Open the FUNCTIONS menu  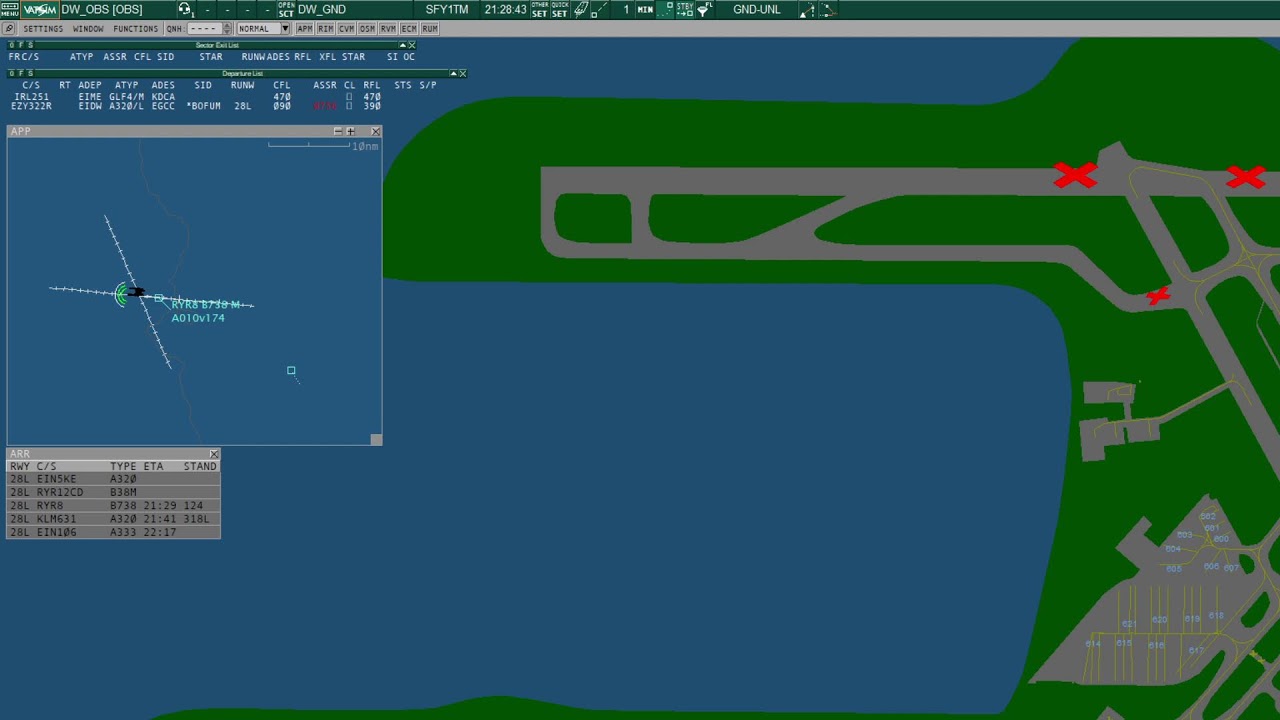(x=135, y=29)
